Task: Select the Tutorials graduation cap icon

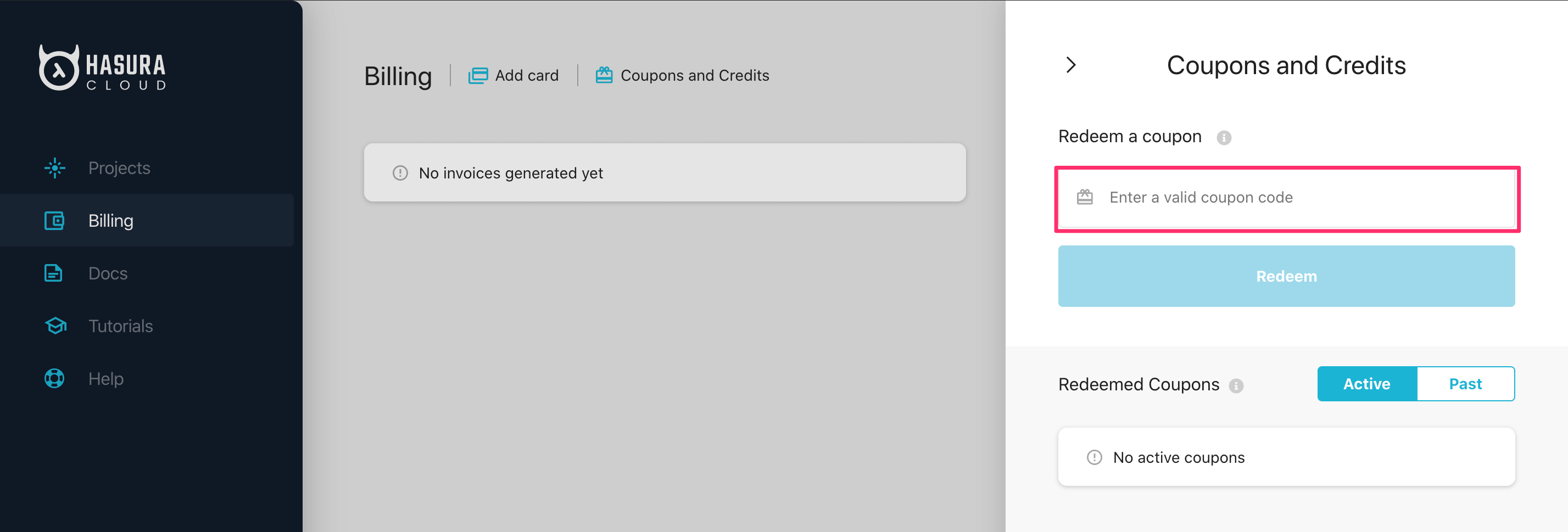Action: pyautogui.click(x=54, y=326)
